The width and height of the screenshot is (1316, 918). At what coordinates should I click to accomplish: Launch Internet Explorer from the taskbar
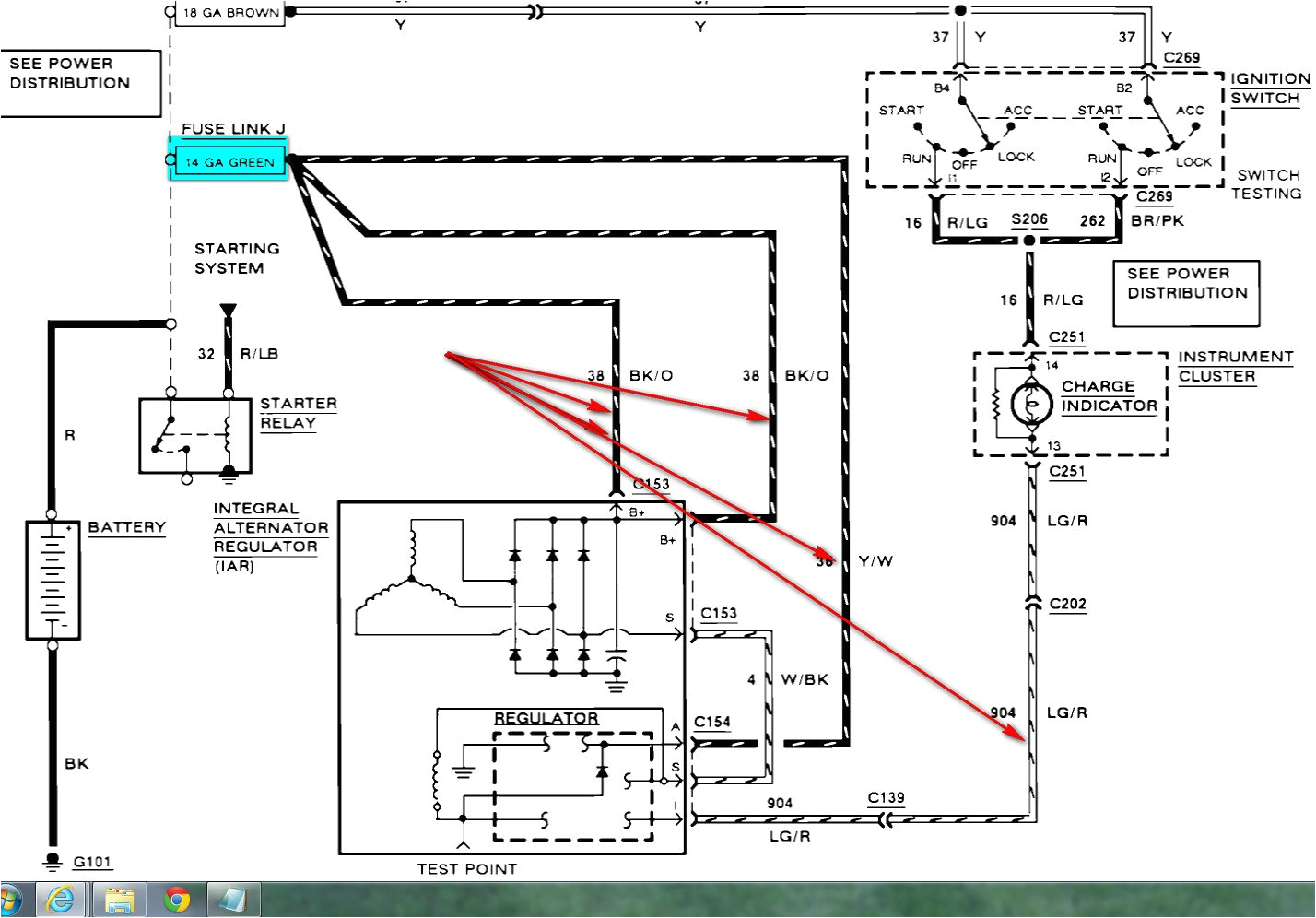[x=61, y=900]
